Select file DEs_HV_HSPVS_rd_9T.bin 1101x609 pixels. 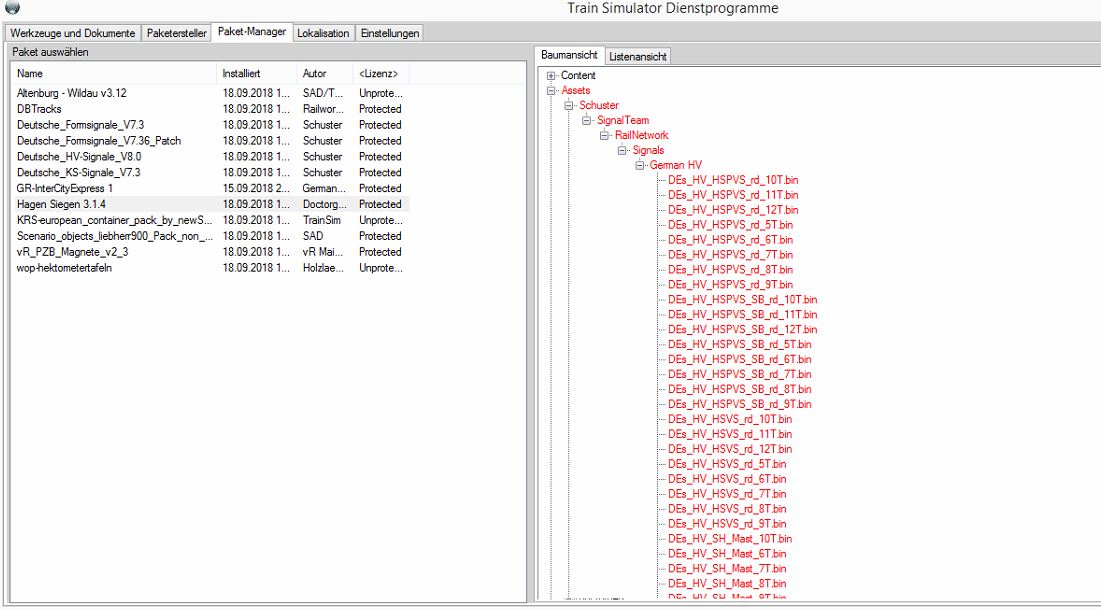tap(730, 285)
